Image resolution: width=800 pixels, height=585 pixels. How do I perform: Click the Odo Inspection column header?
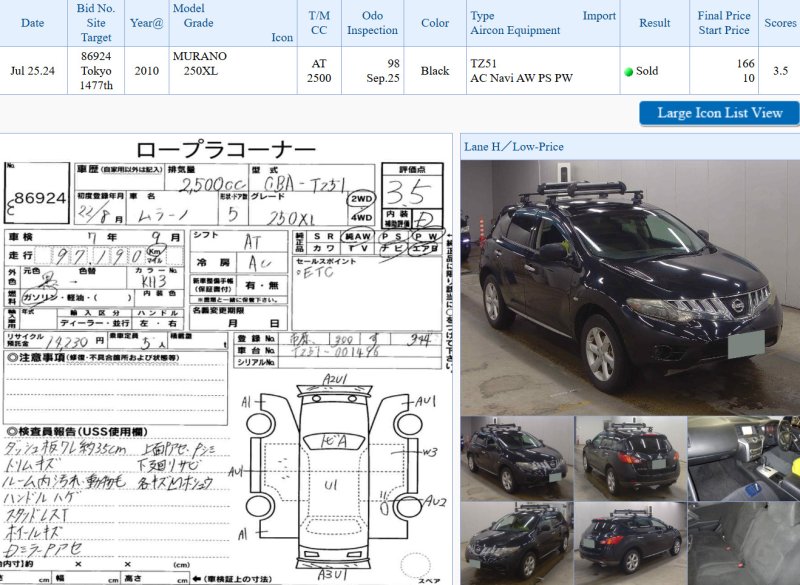pyautogui.click(x=372, y=23)
